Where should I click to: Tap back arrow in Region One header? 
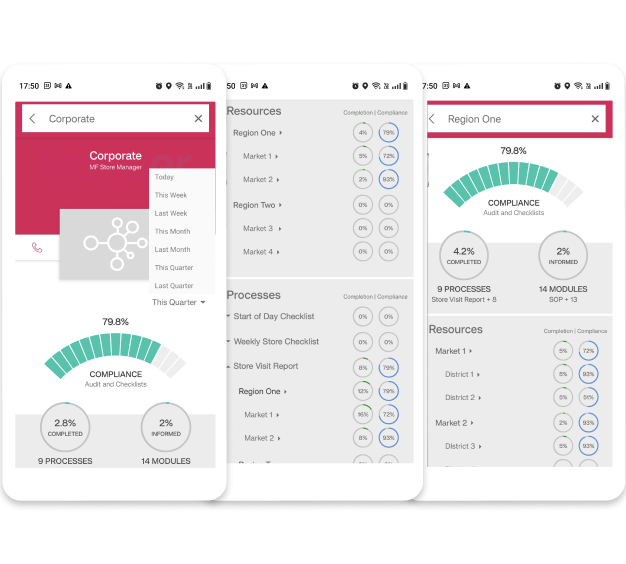(432, 119)
